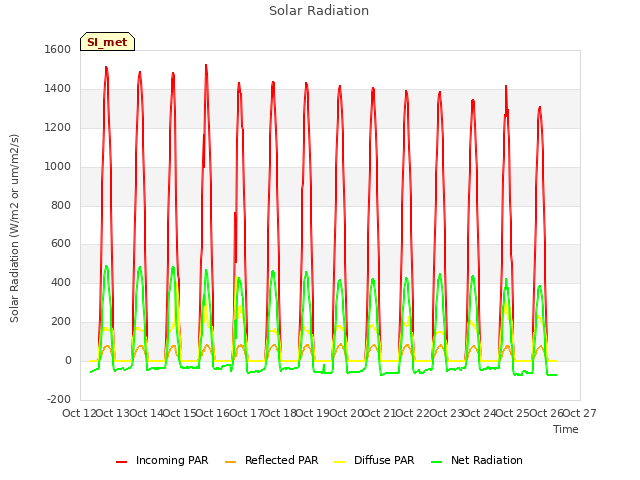Click the highest Incoming PAR peak near Oct 16
This screenshot has width=640, height=480.
206,65
